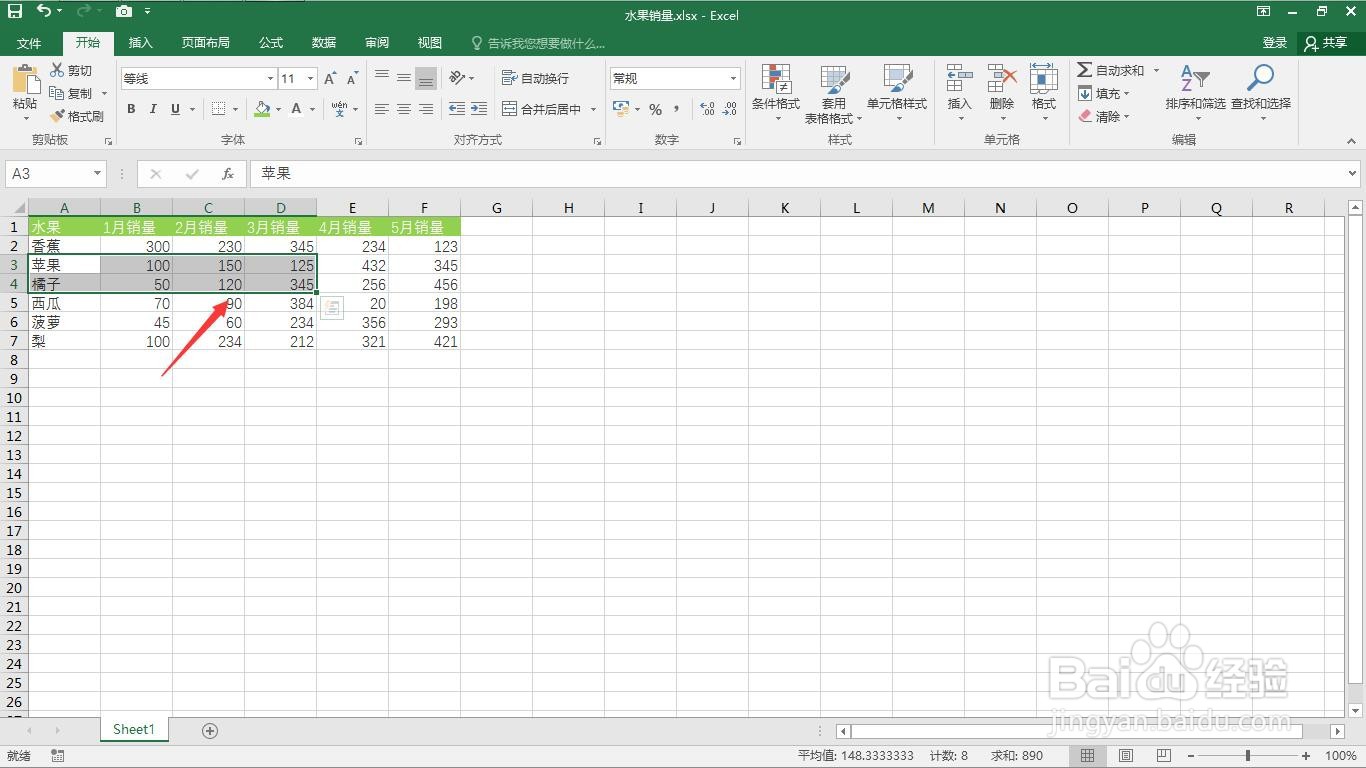Viewport: 1366px width, 768px height.
Task: Increase font size with large A icon
Action: [330, 78]
